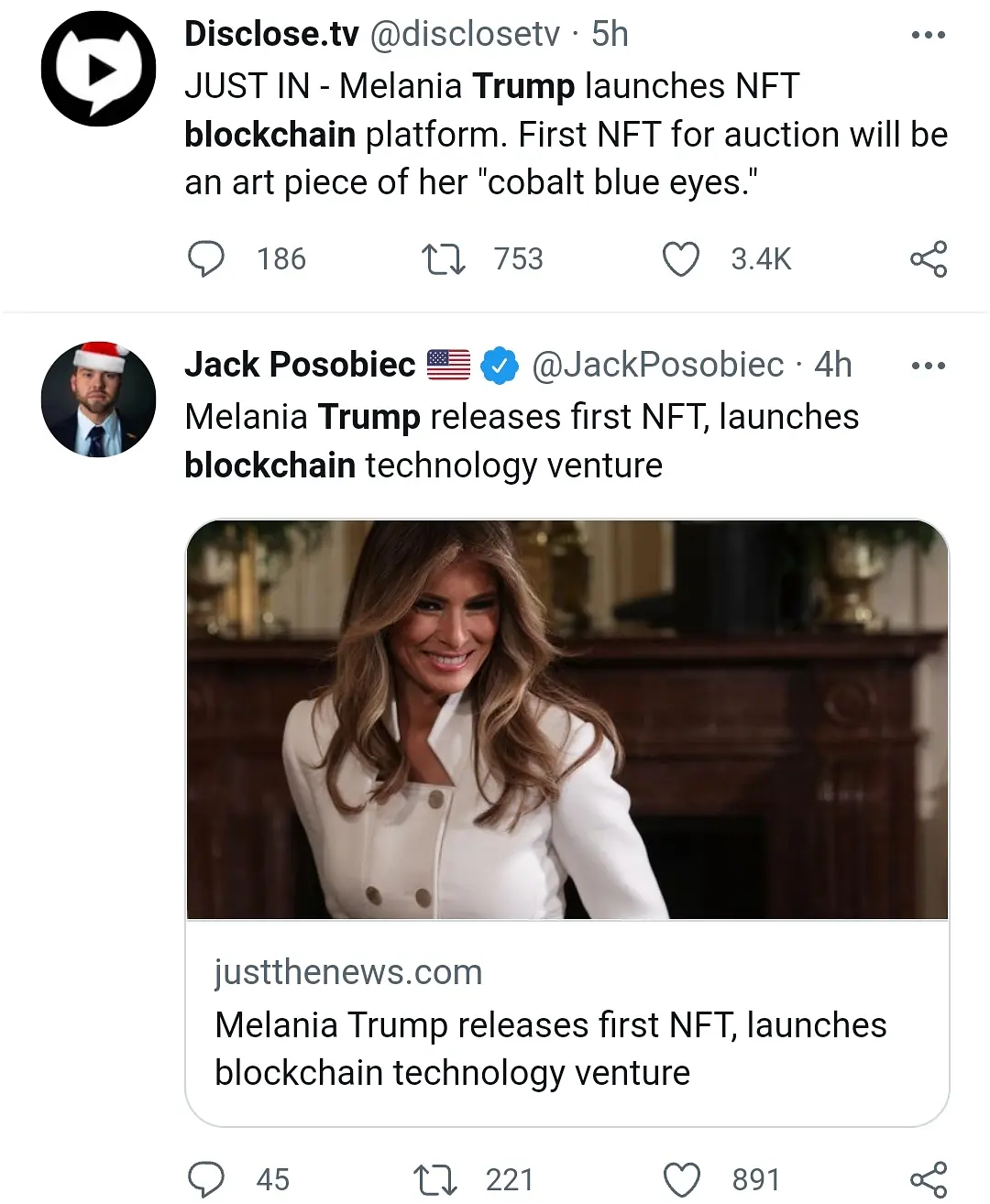Image resolution: width=990 pixels, height=1204 pixels.
Task: Open the justthenews.com article preview image
Action: coord(567,719)
